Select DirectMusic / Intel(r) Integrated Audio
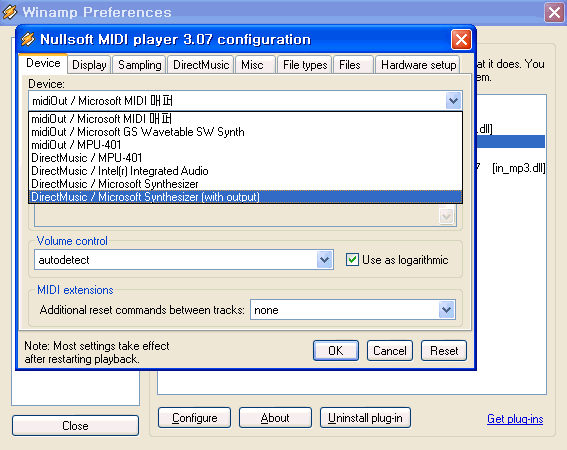Viewport: 567px width, 450px height. (x=245, y=171)
